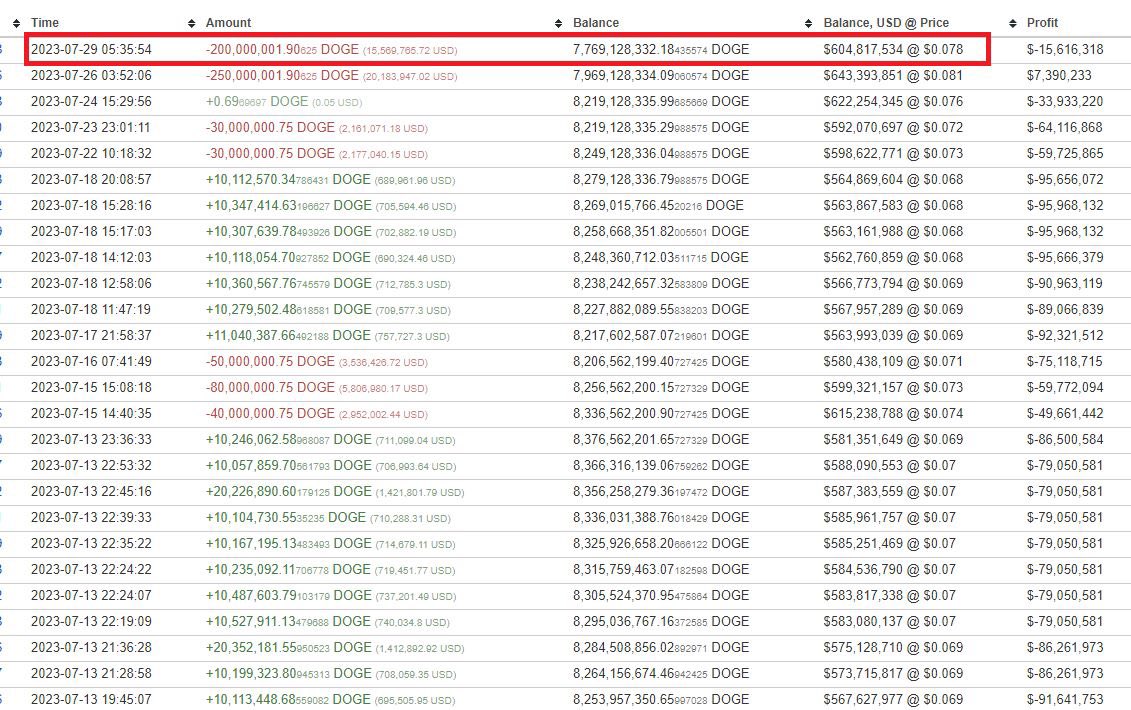Sort by Balance, USD @ Price arrows
The height and width of the screenshot is (710, 1131).
coord(808,24)
